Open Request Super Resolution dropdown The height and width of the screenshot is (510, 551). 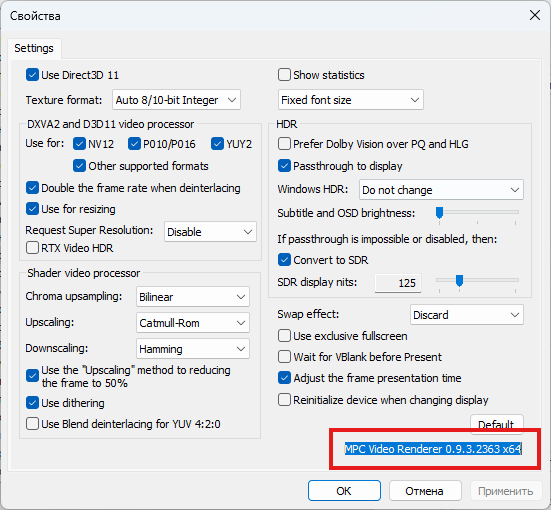coord(210,232)
